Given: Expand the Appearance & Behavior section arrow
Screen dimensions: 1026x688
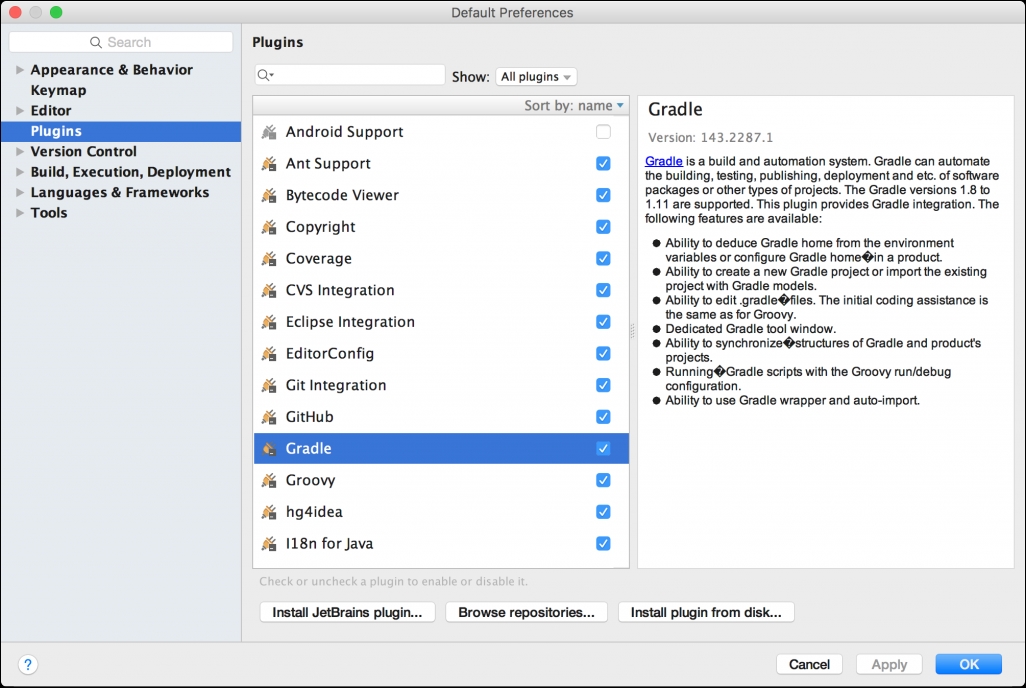Looking at the screenshot, I should point(20,69).
